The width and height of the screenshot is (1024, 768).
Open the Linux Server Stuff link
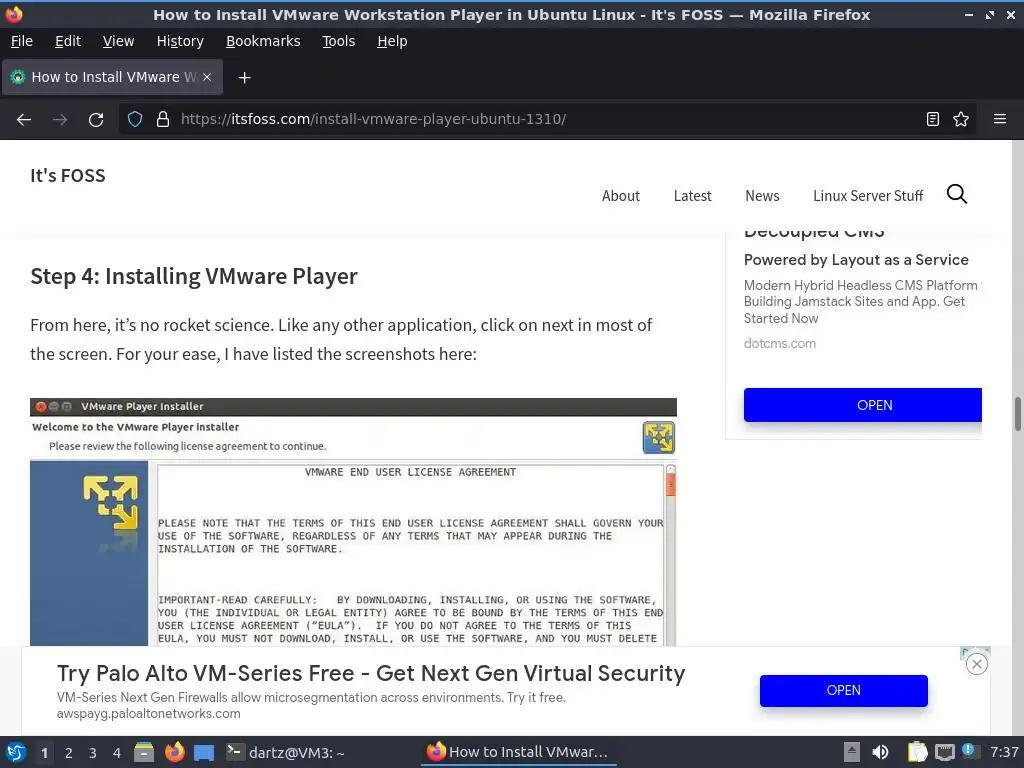[868, 196]
